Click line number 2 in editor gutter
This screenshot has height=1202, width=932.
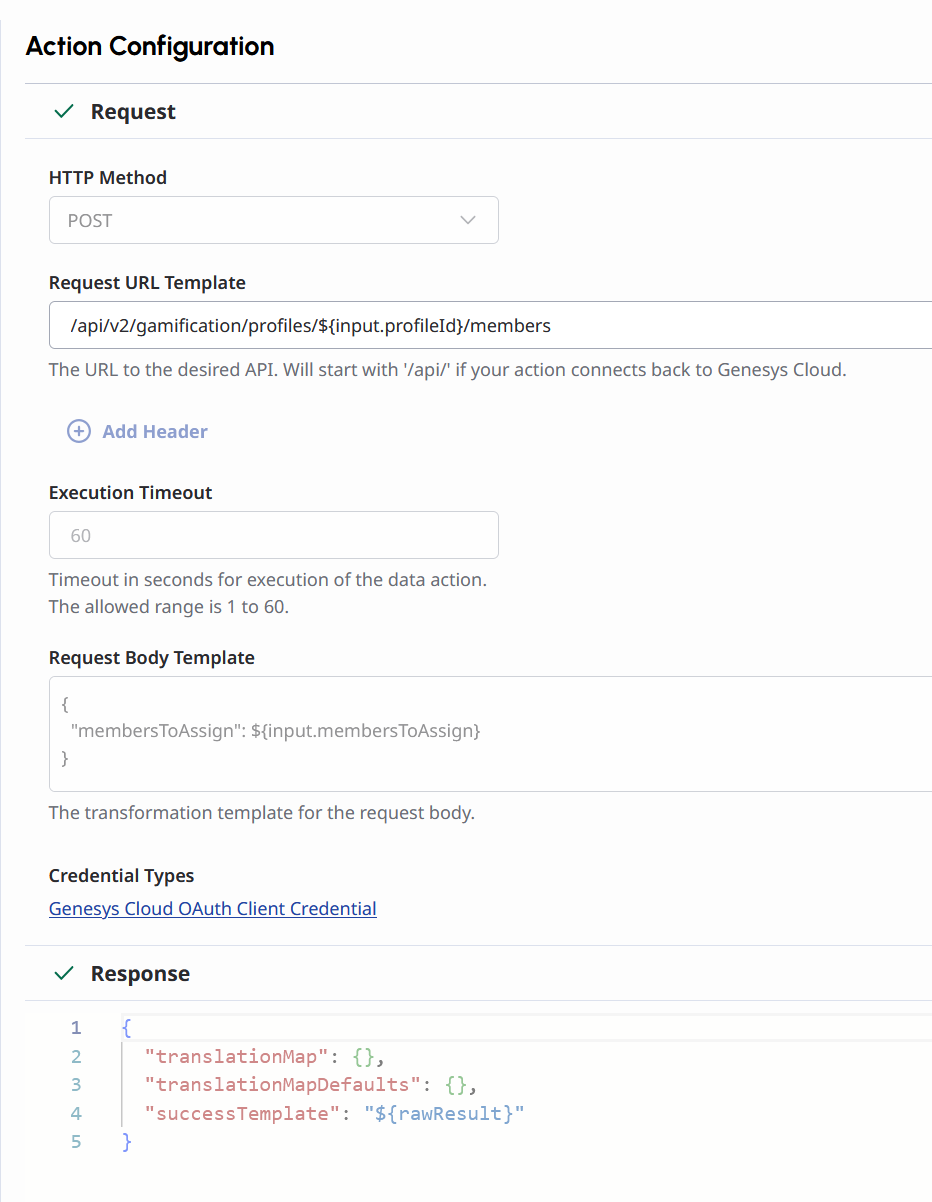tap(77, 1056)
